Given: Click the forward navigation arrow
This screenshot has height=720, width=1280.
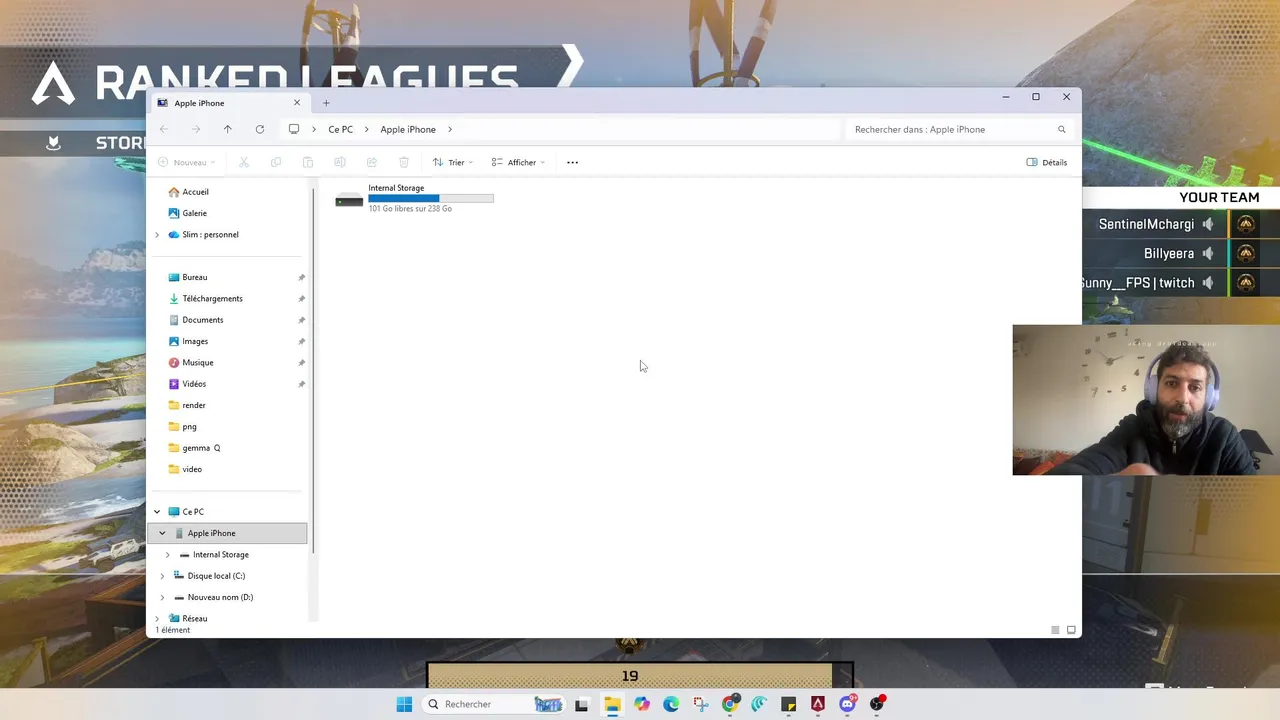Looking at the screenshot, I should point(196,129).
